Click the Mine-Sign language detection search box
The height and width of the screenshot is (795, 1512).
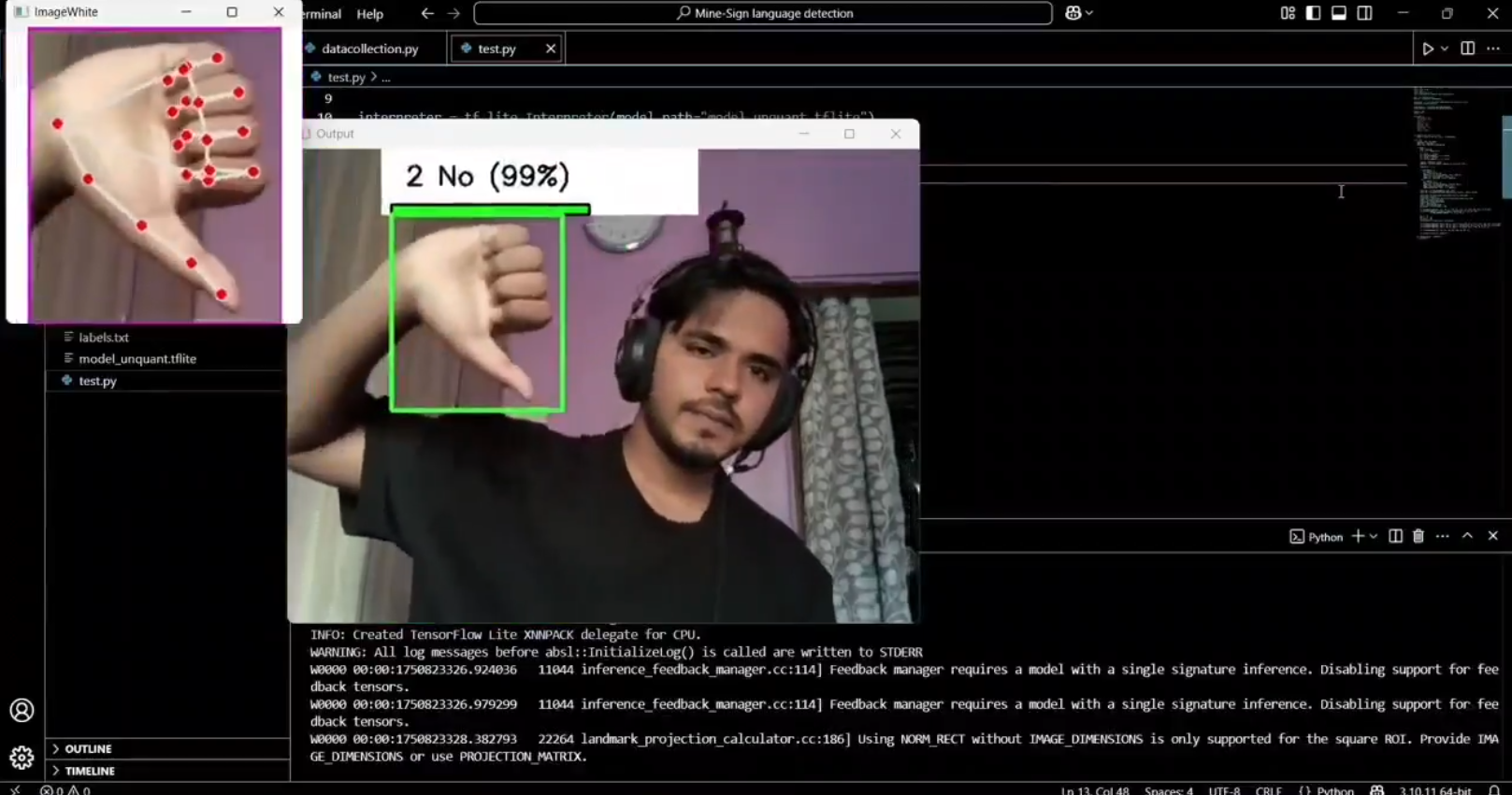click(x=763, y=13)
